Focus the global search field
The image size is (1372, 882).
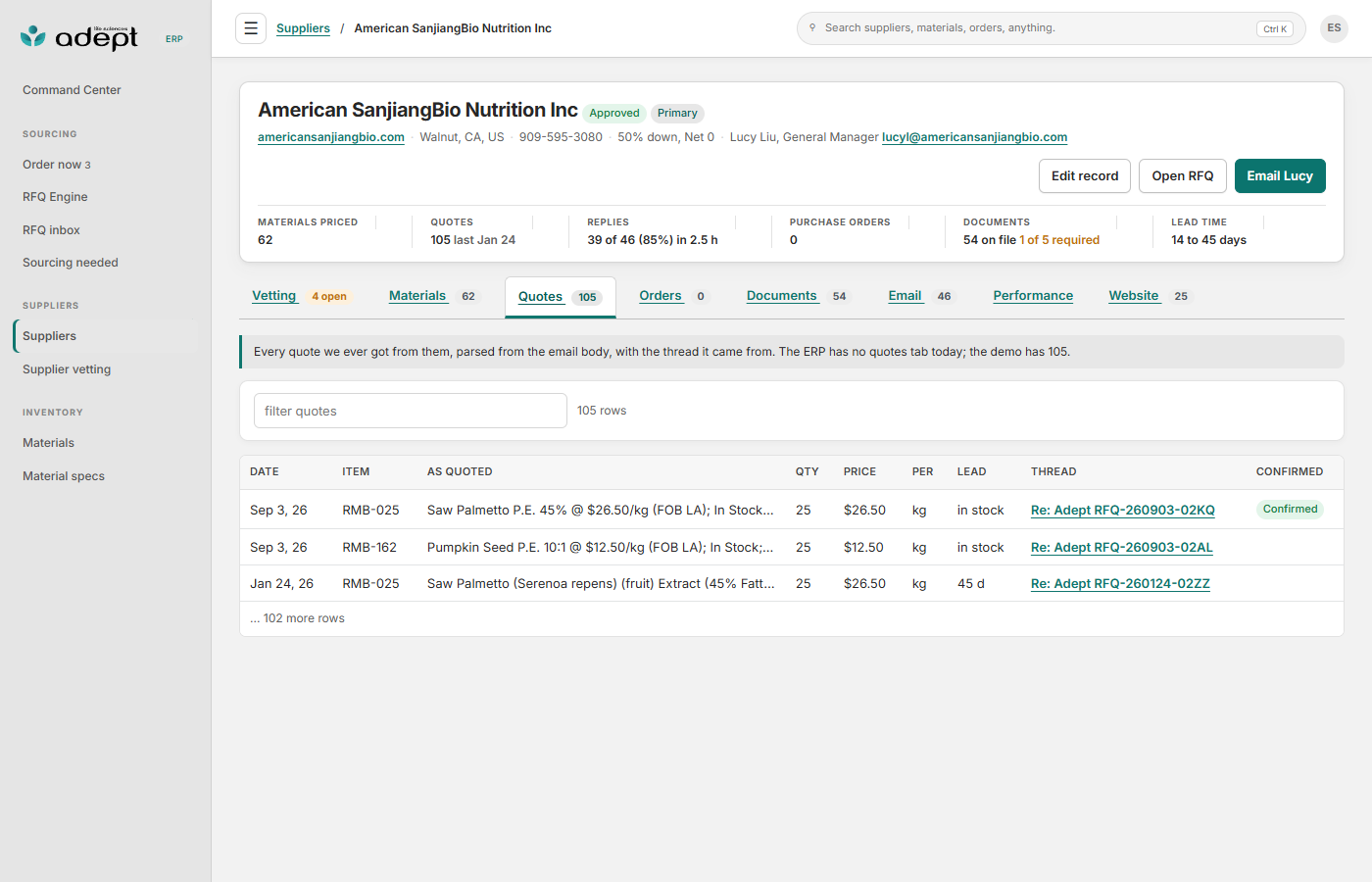pos(1051,28)
